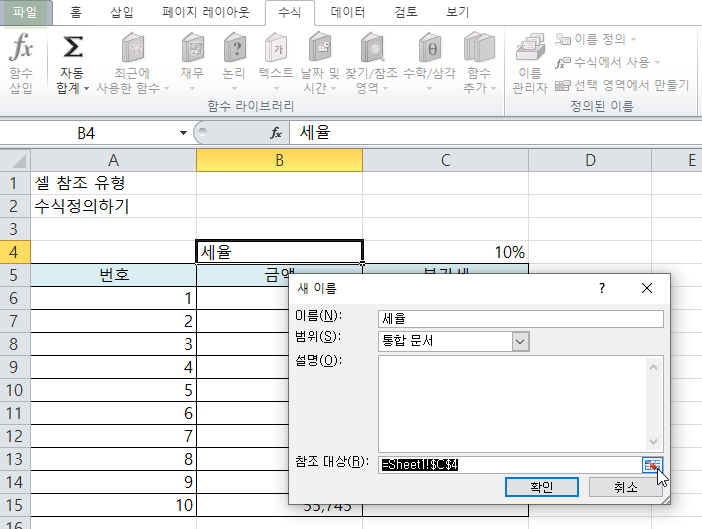702x529 pixels.
Task: Select cell B4 containing 세율
Action: tap(279, 252)
